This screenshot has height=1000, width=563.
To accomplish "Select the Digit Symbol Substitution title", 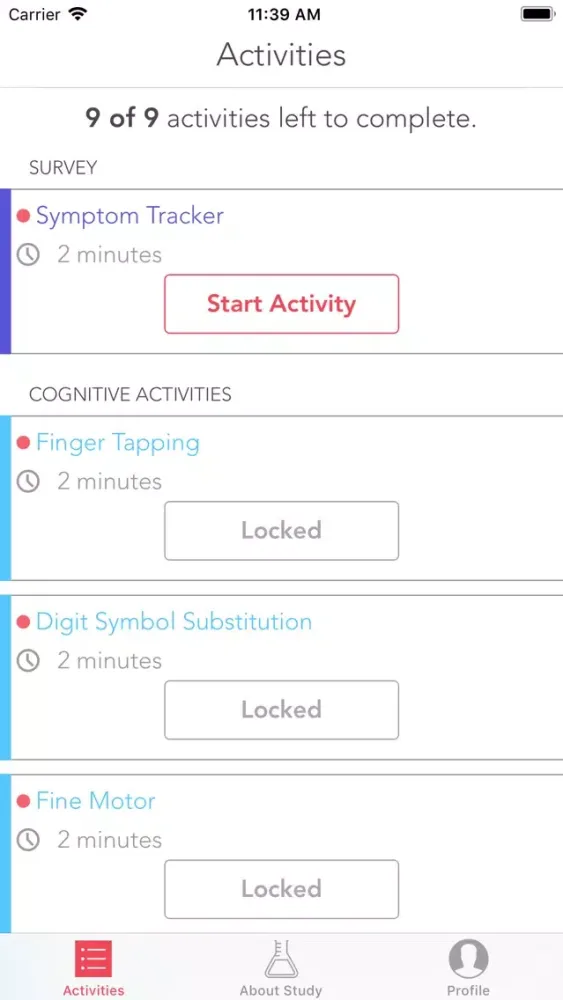I will (174, 622).
